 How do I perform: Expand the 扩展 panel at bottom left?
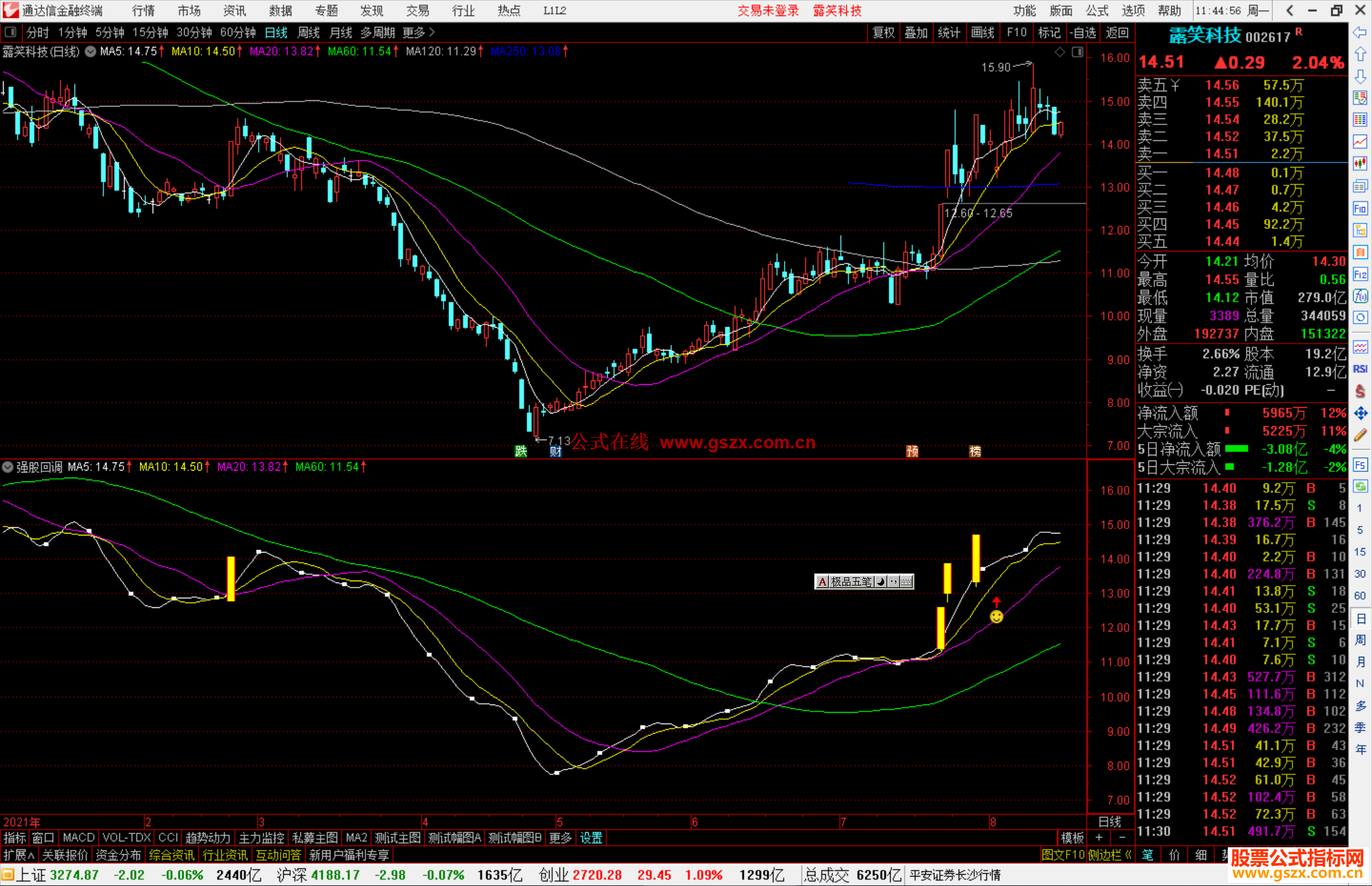pos(19,855)
